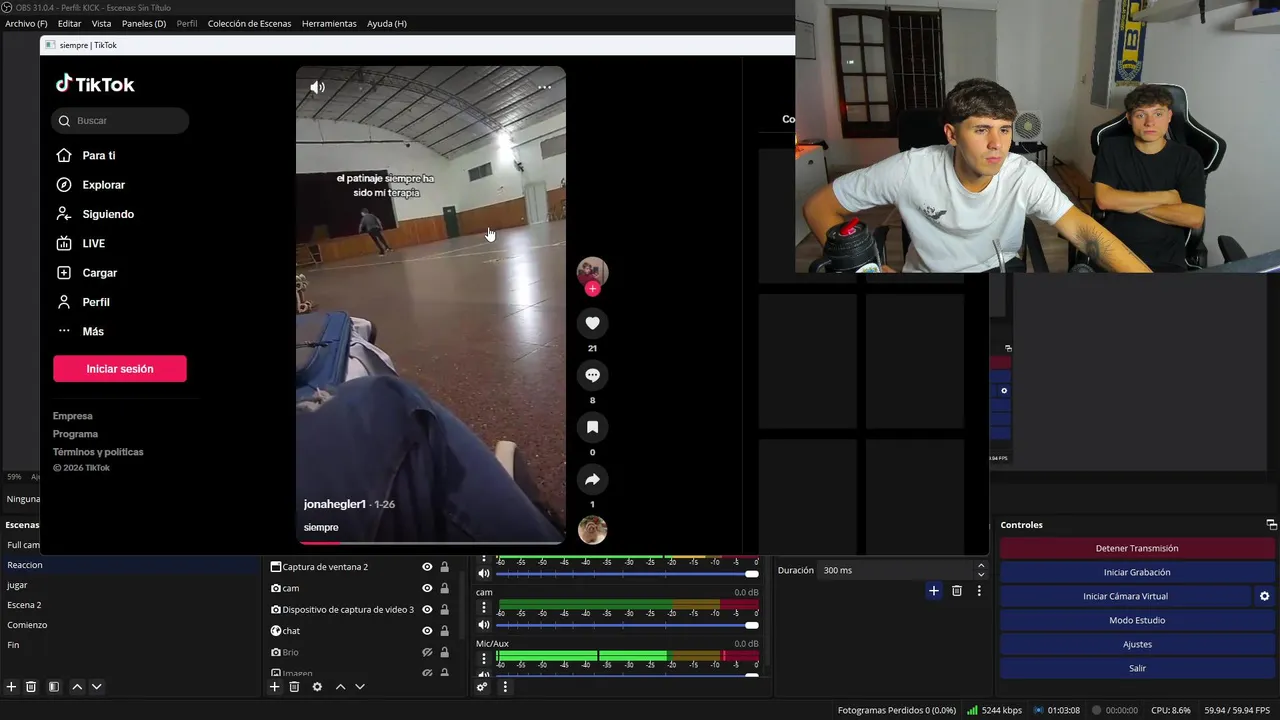Open comments via the speech bubble icon
Viewport: 1280px width, 720px height.
click(x=592, y=375)
